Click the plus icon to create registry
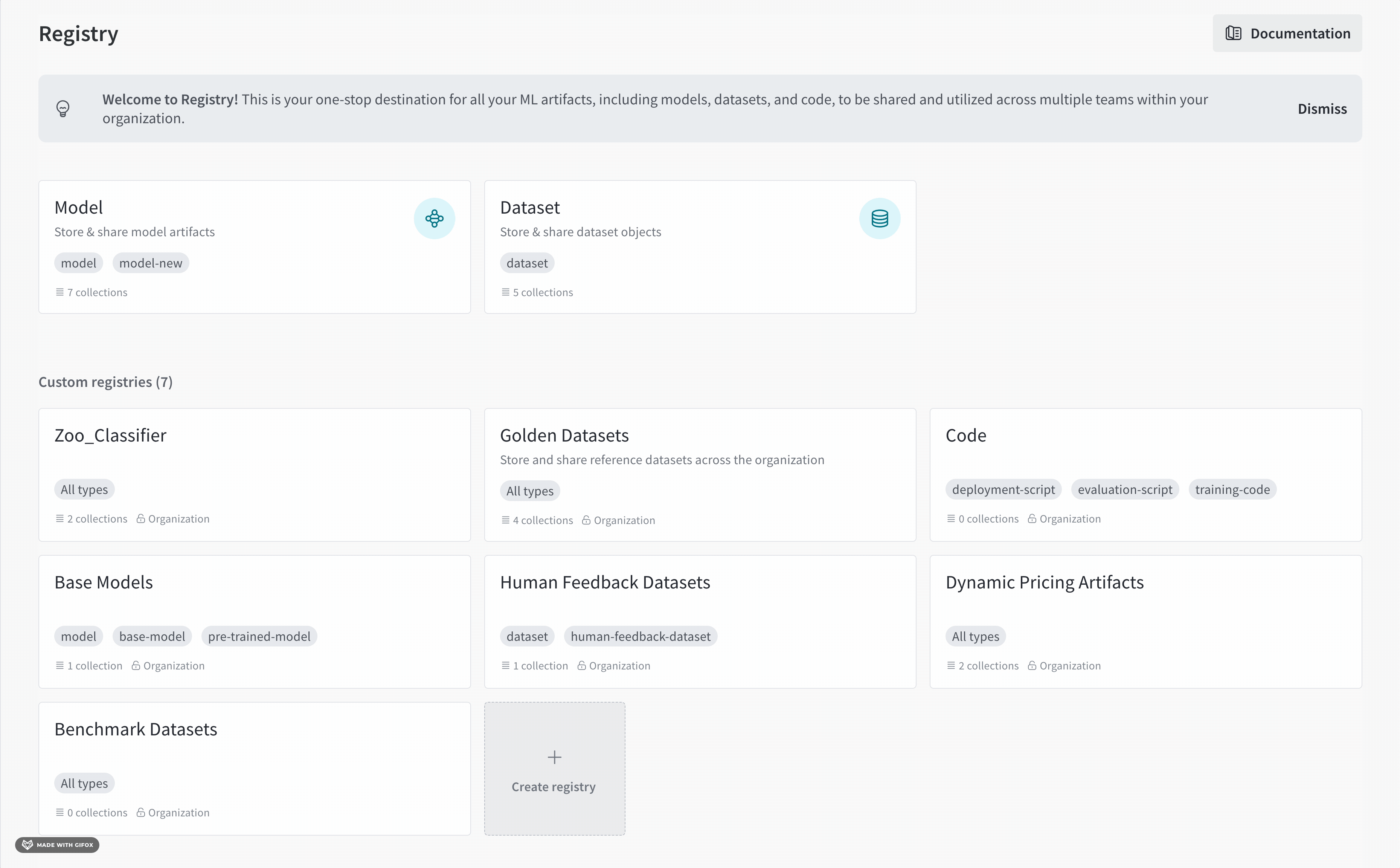Viewport: 1400px width, 868px height. coord(554,757)
